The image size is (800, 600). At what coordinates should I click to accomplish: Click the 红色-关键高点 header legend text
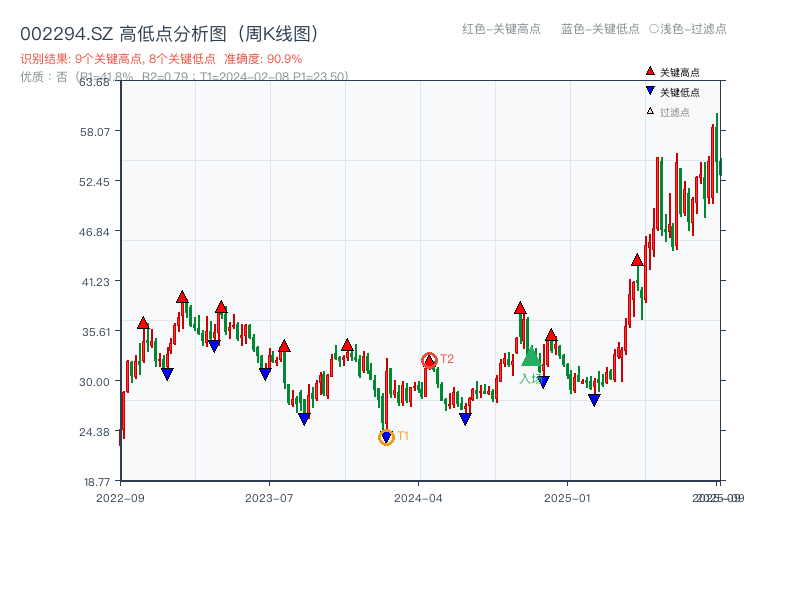(x=501, y=29)
